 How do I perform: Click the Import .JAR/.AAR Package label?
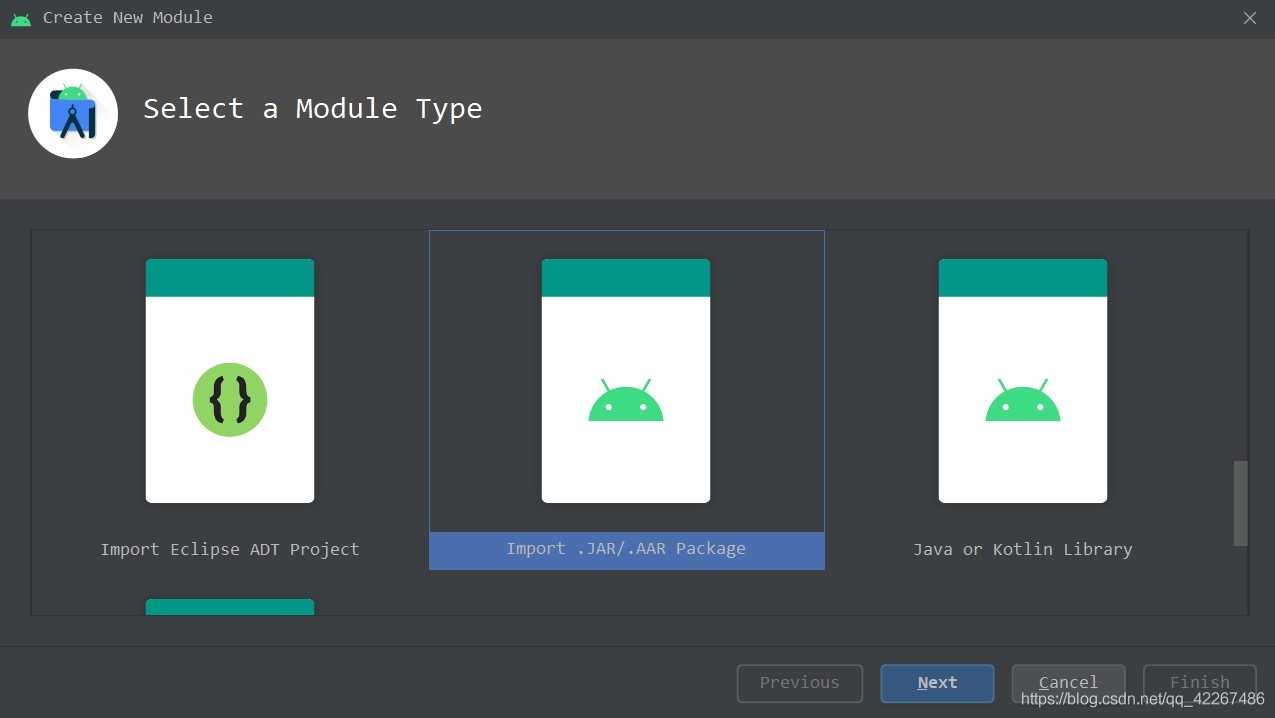[626, 549]
